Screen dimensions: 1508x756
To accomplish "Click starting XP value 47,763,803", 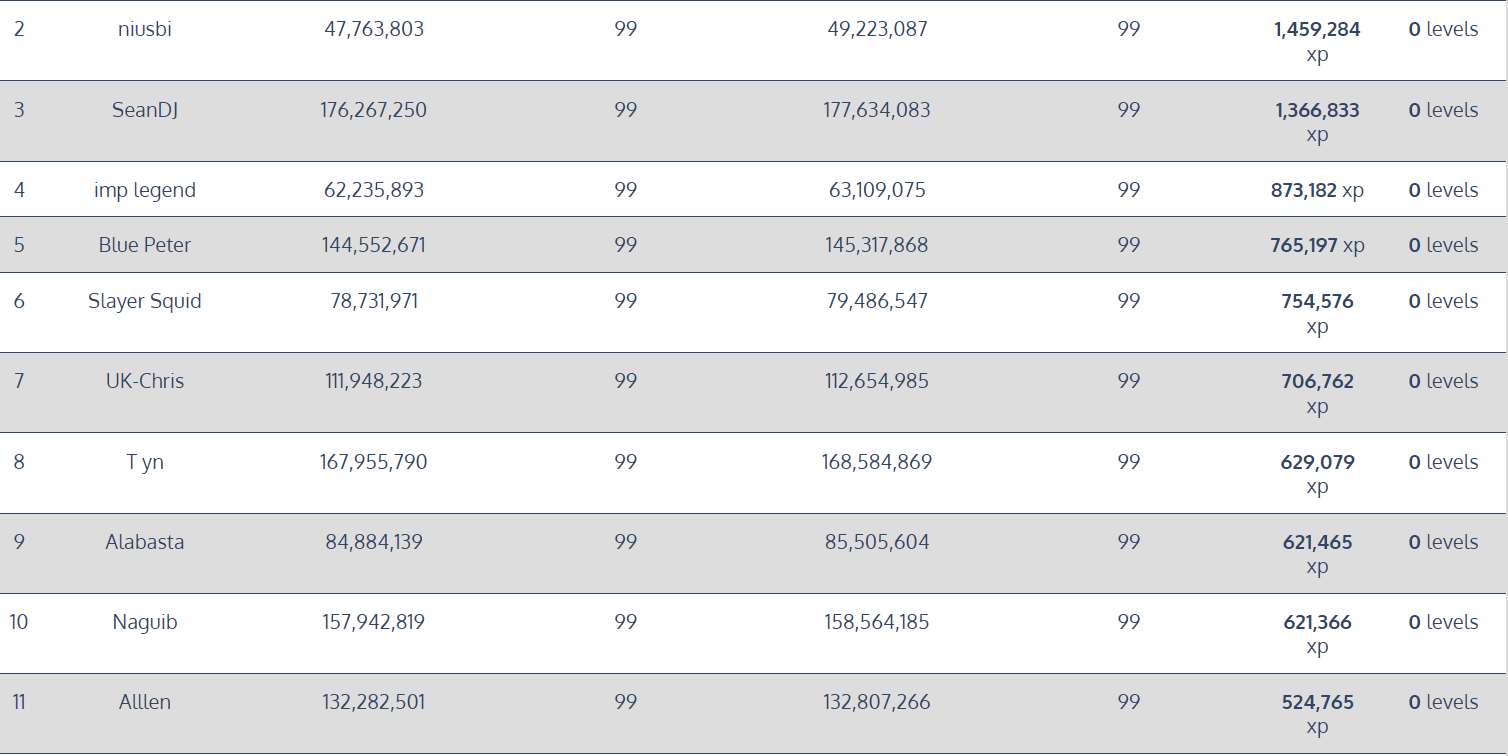I will pos(374,30).
